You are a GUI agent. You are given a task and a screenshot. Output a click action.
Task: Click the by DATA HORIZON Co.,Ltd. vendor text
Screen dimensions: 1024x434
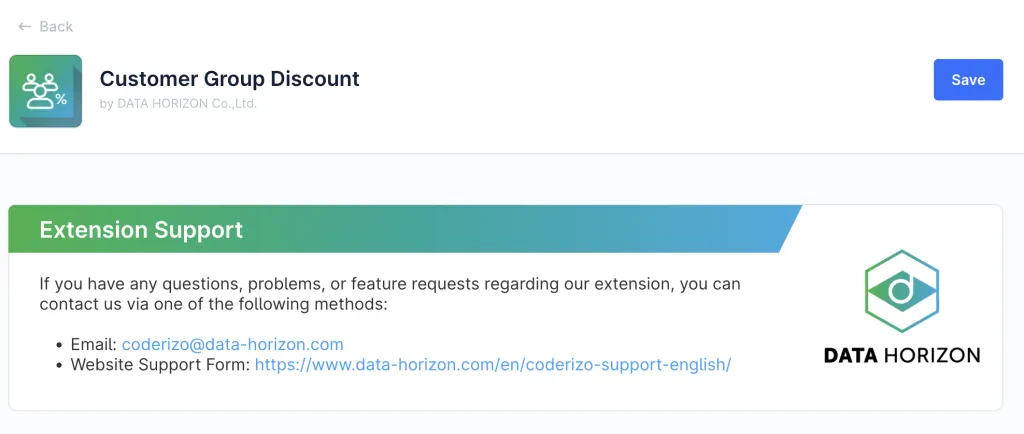(x=178, y=103)
